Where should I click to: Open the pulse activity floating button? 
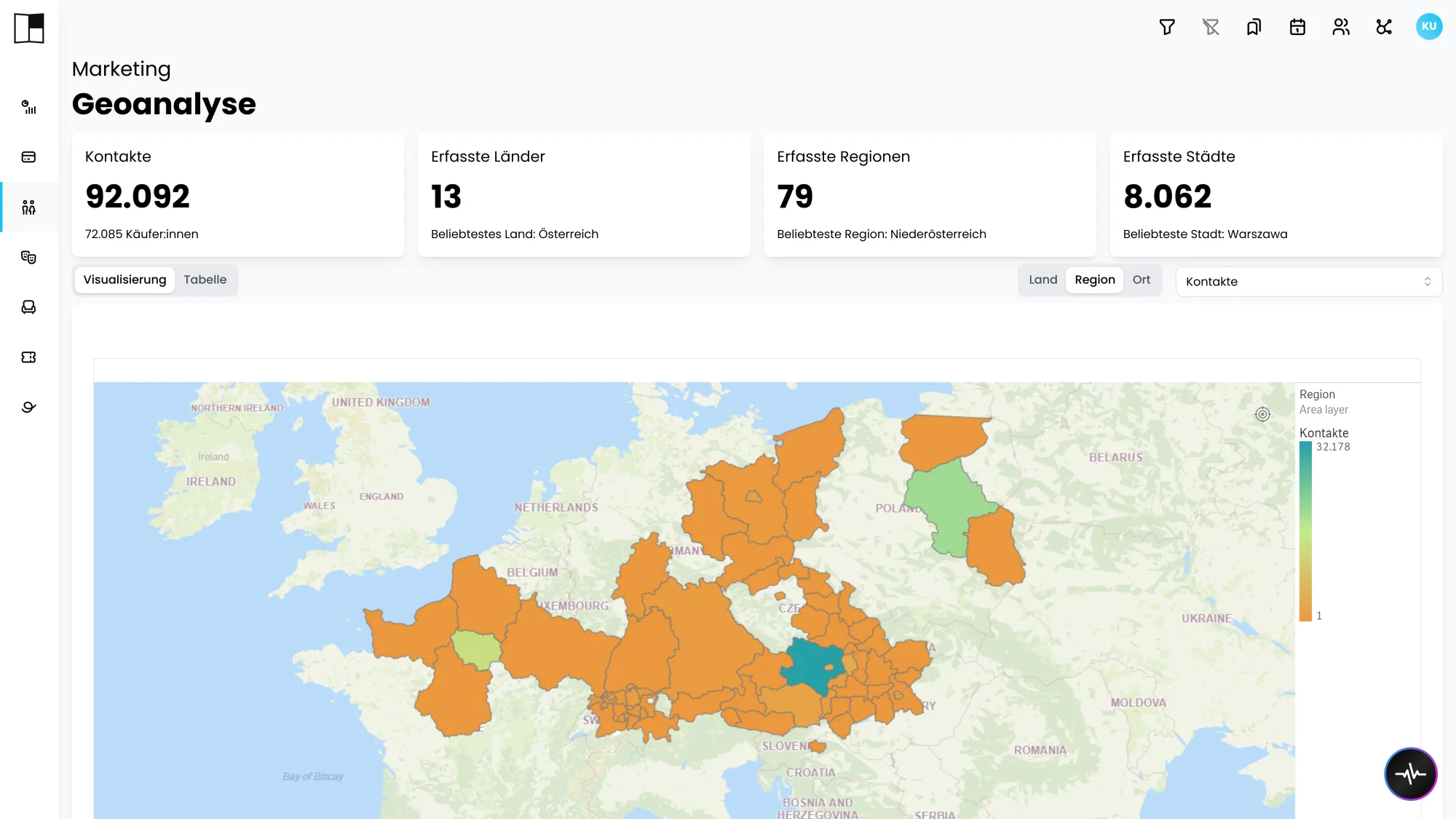(x=1410, y=773)
